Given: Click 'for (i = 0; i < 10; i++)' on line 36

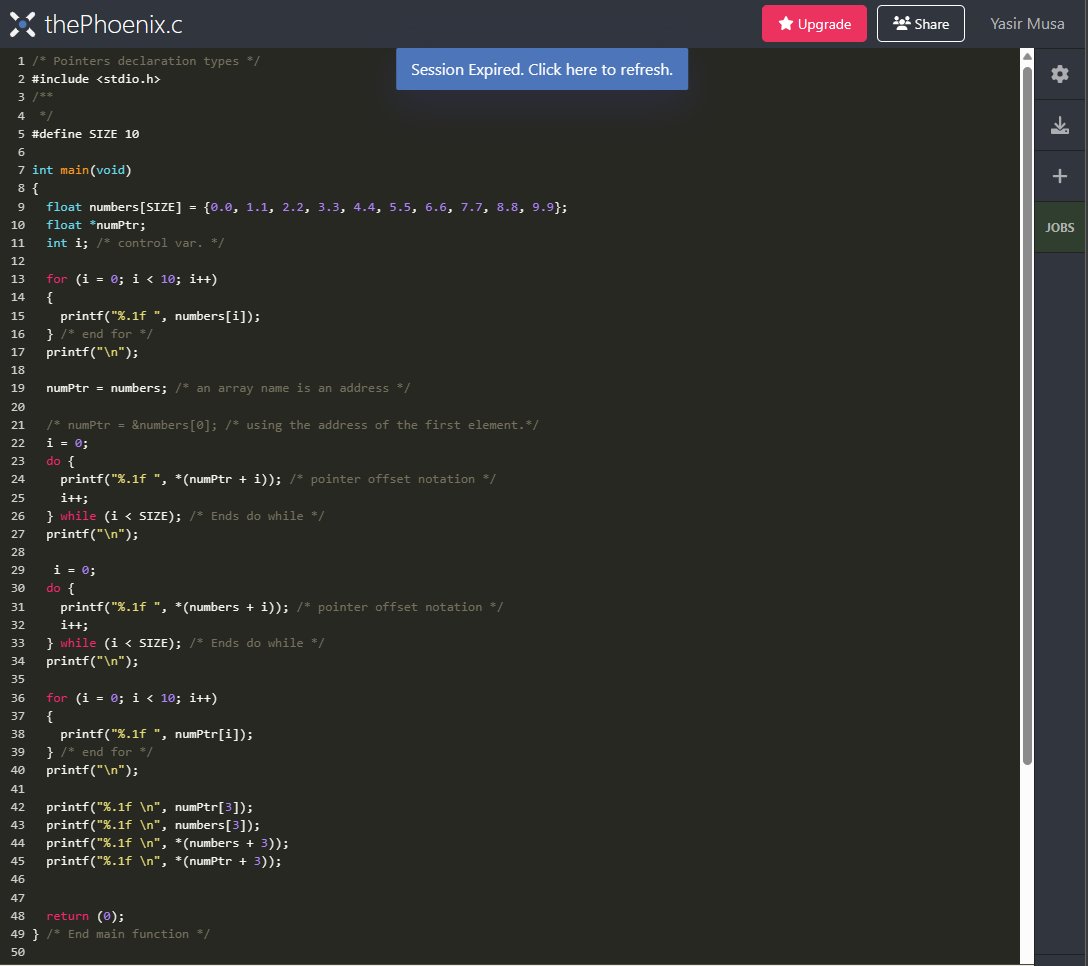Looking at the screenshot, I should 132,697.
